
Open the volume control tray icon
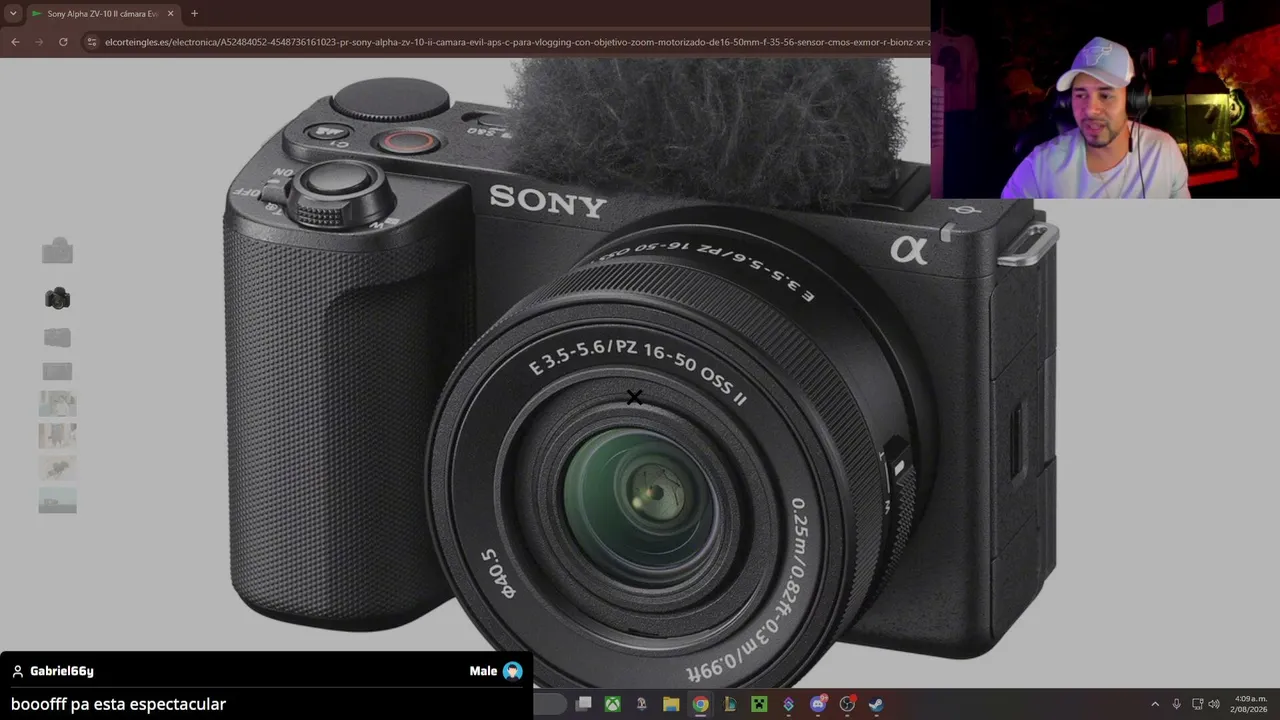click(1214, 704)
